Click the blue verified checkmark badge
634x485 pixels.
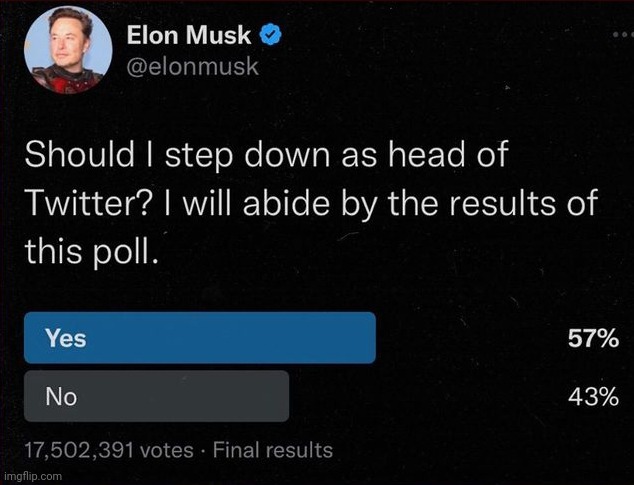coord(270,37)
